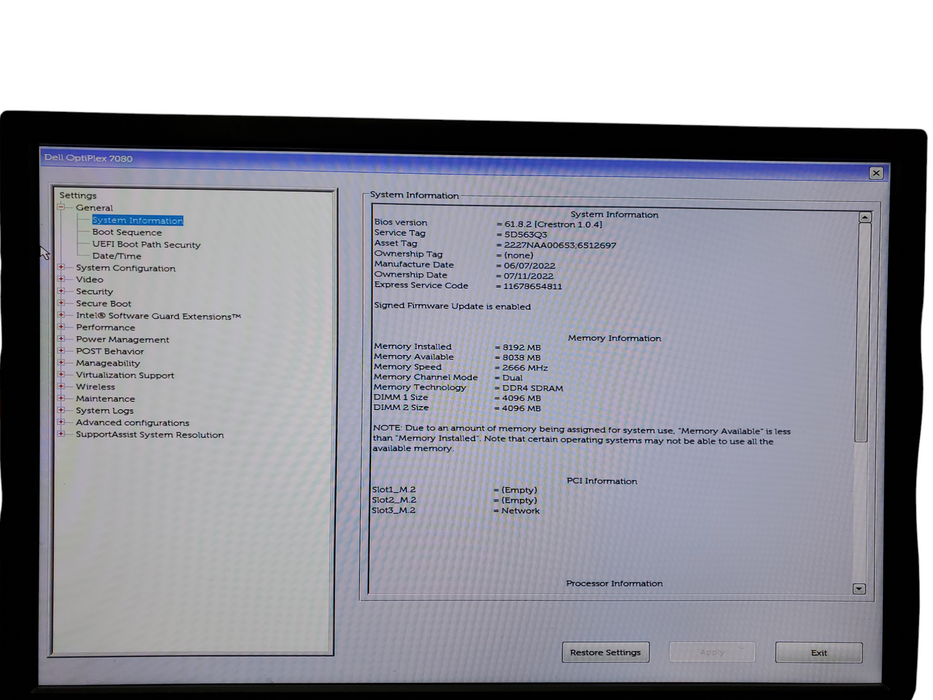Screen dimensions: 933x700
Task: Expand the System Configuration node
Action: [61, 267]
